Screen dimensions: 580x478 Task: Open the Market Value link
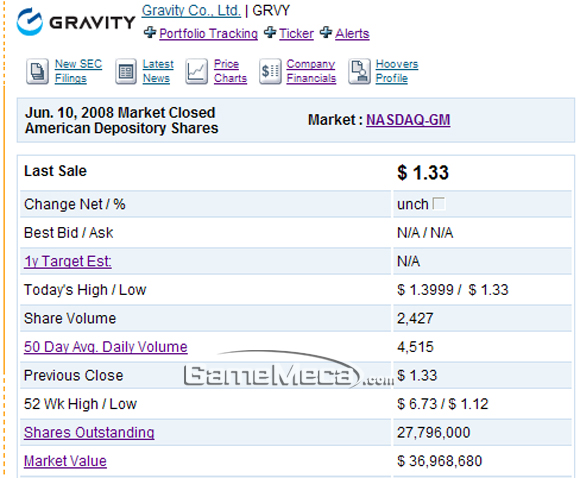[65, 461]
